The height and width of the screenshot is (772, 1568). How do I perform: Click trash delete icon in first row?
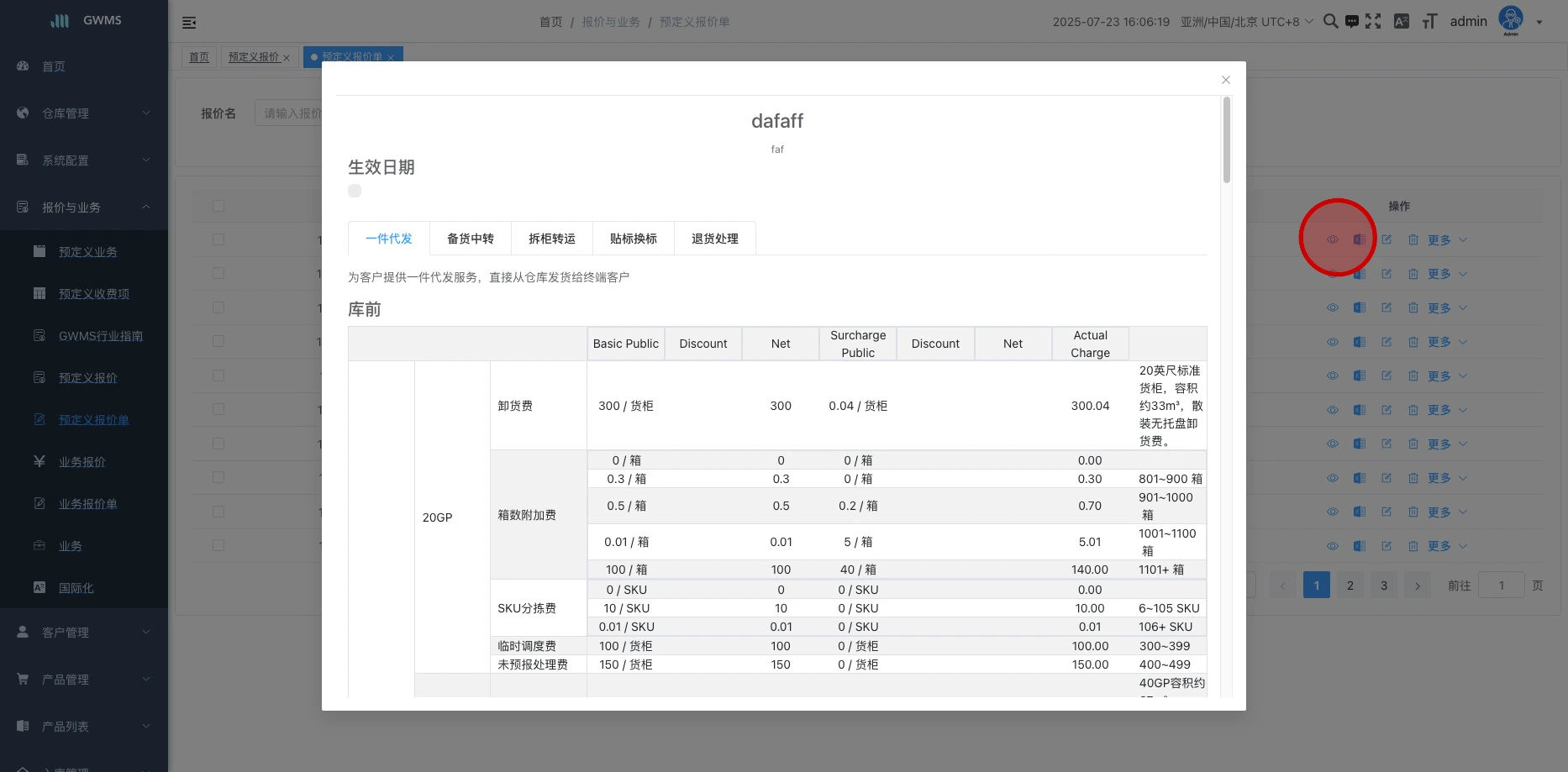pos(1413,239)
